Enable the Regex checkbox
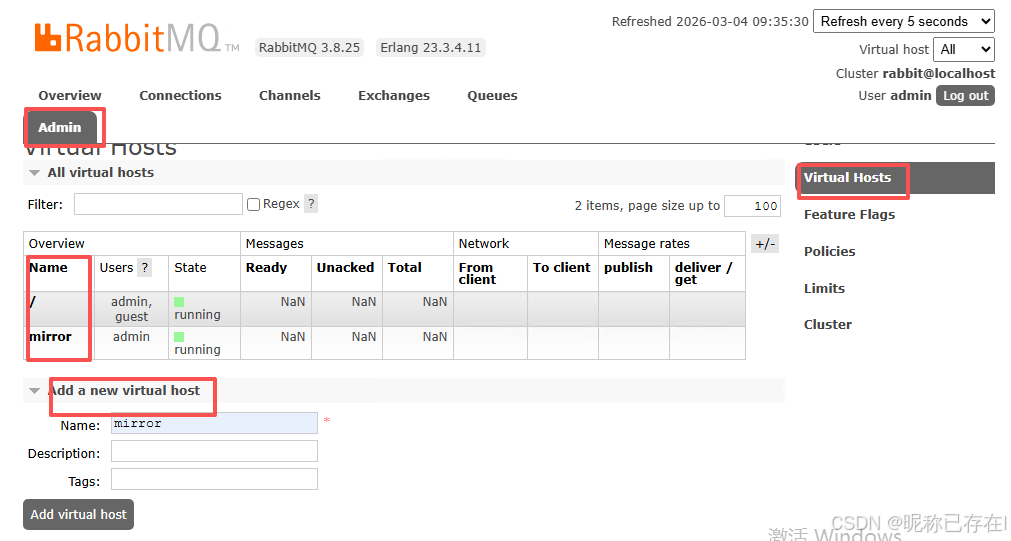 [253, 204]
